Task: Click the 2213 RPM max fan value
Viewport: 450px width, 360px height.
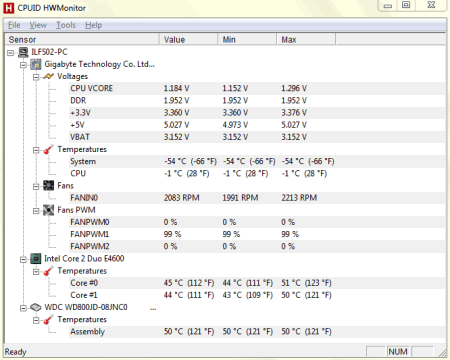Action: click(x=299, y=198)
